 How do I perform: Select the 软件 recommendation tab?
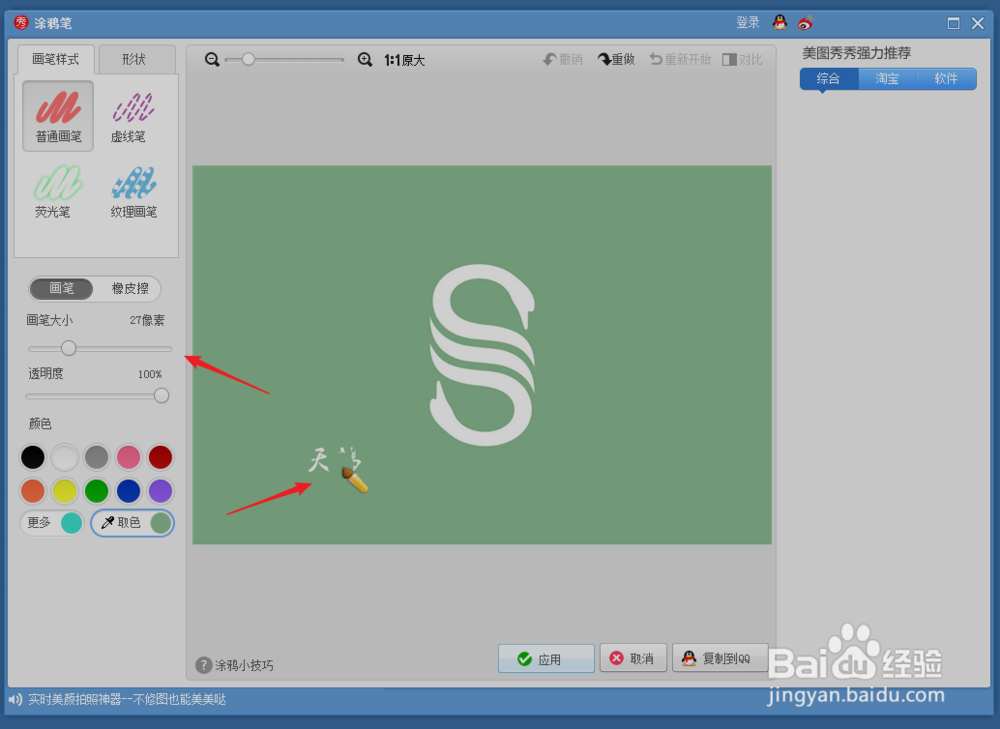tap(946, 78)
